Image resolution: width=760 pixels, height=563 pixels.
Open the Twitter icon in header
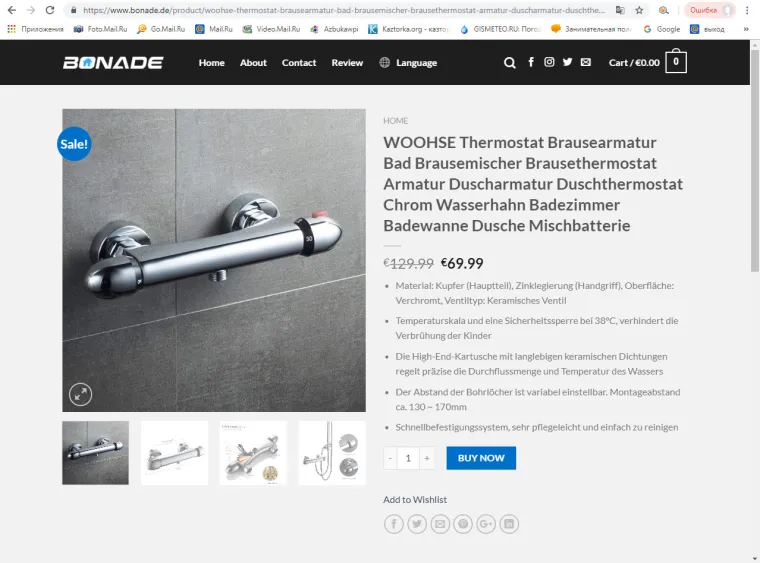pyautogui.click(x=568, y=62)
